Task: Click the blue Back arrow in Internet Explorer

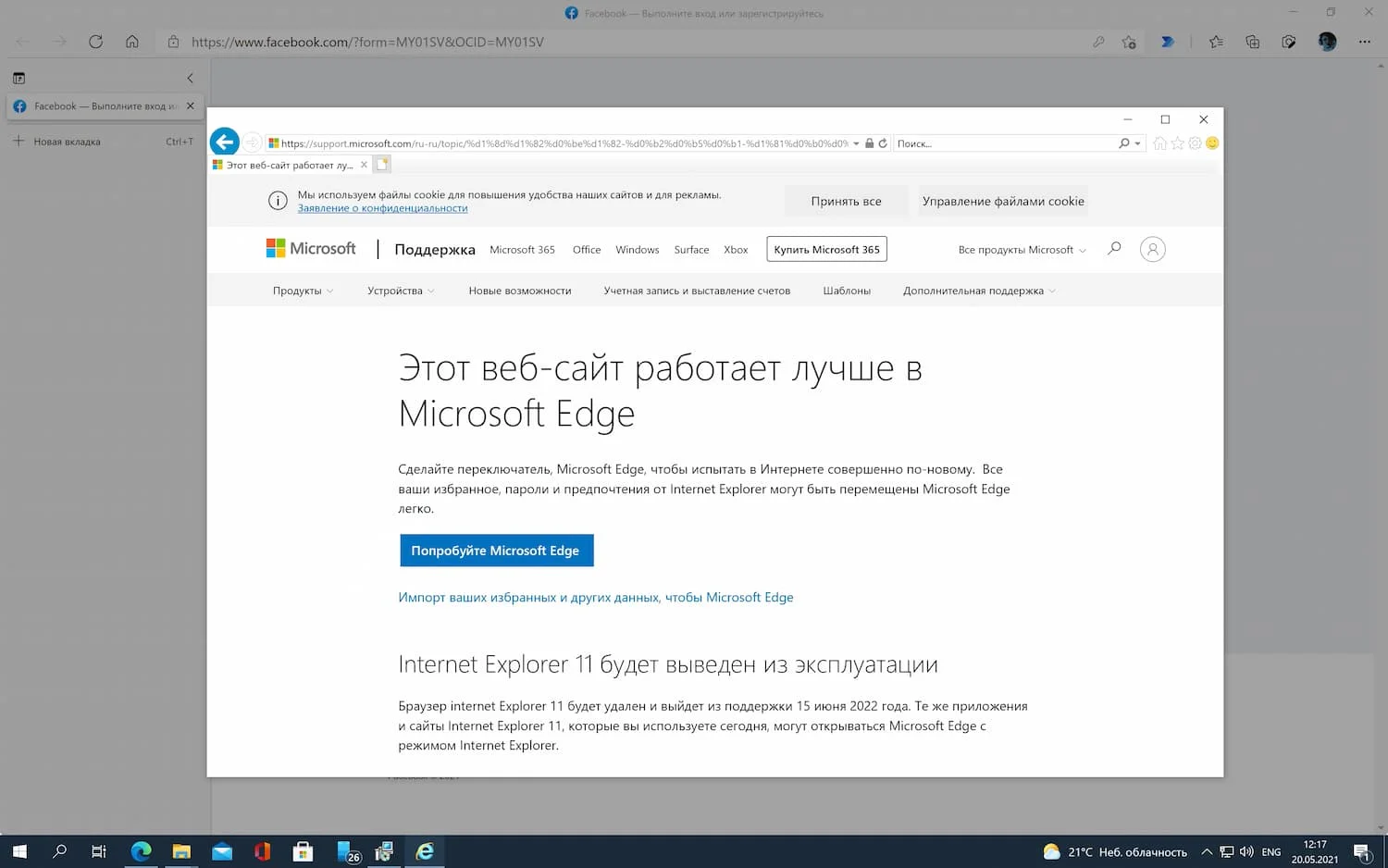Action: point(224,142)
